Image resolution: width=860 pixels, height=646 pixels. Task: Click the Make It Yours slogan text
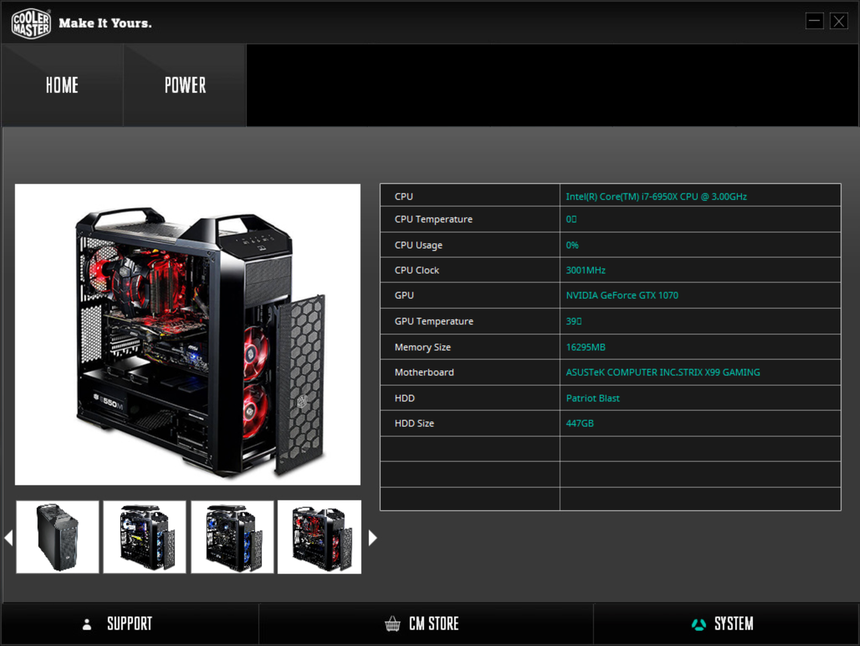[105, 23]
